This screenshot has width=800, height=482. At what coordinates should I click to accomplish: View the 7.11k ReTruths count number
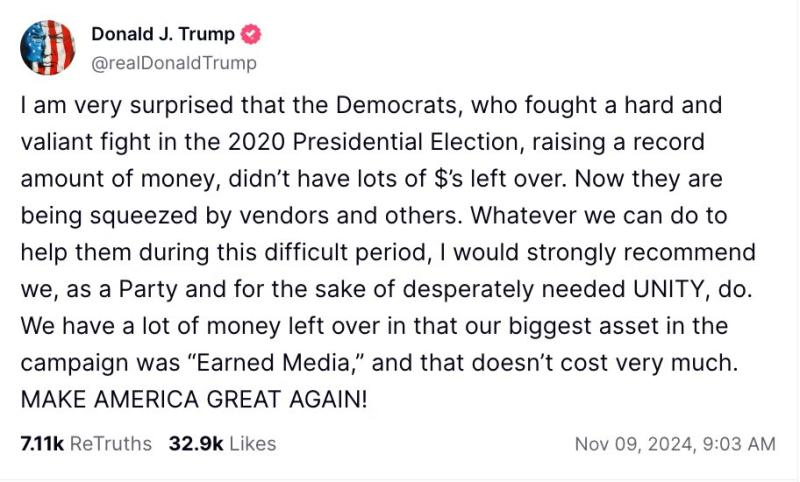coord(41,443)
